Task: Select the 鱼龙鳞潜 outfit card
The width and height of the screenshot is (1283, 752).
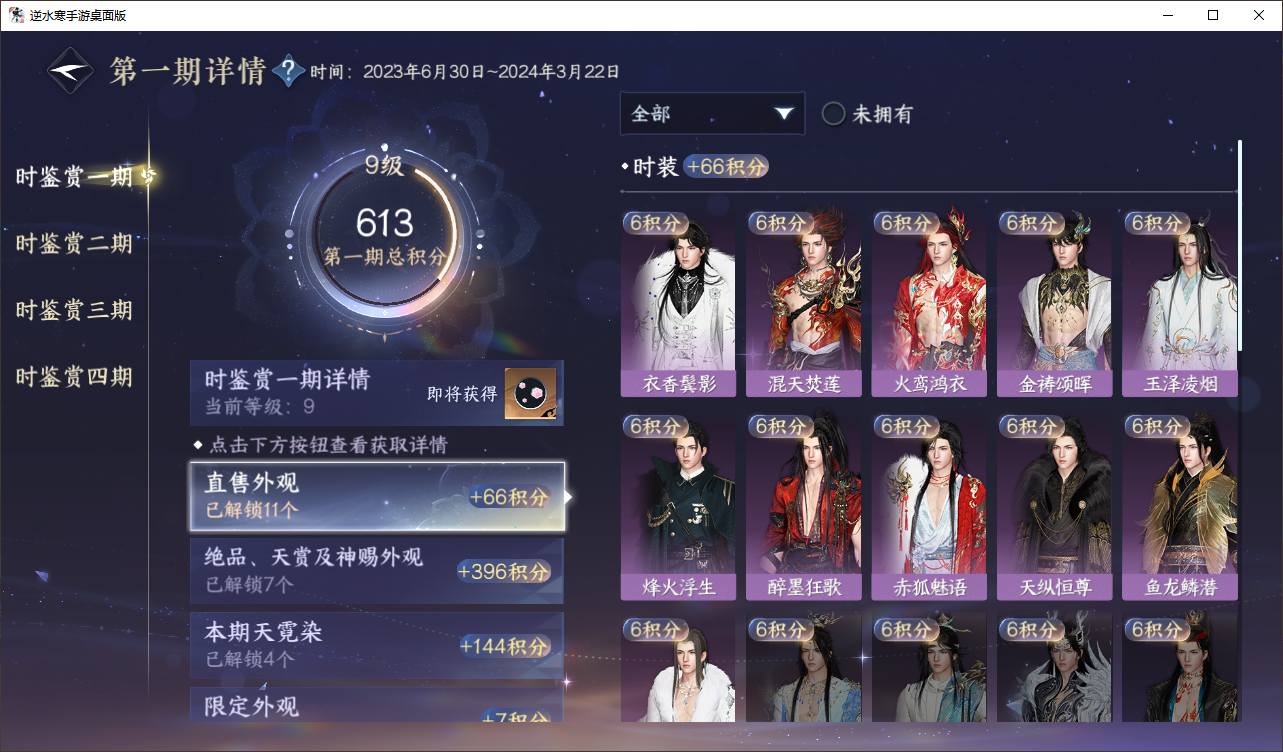Action: click(x=1180, y=506)
